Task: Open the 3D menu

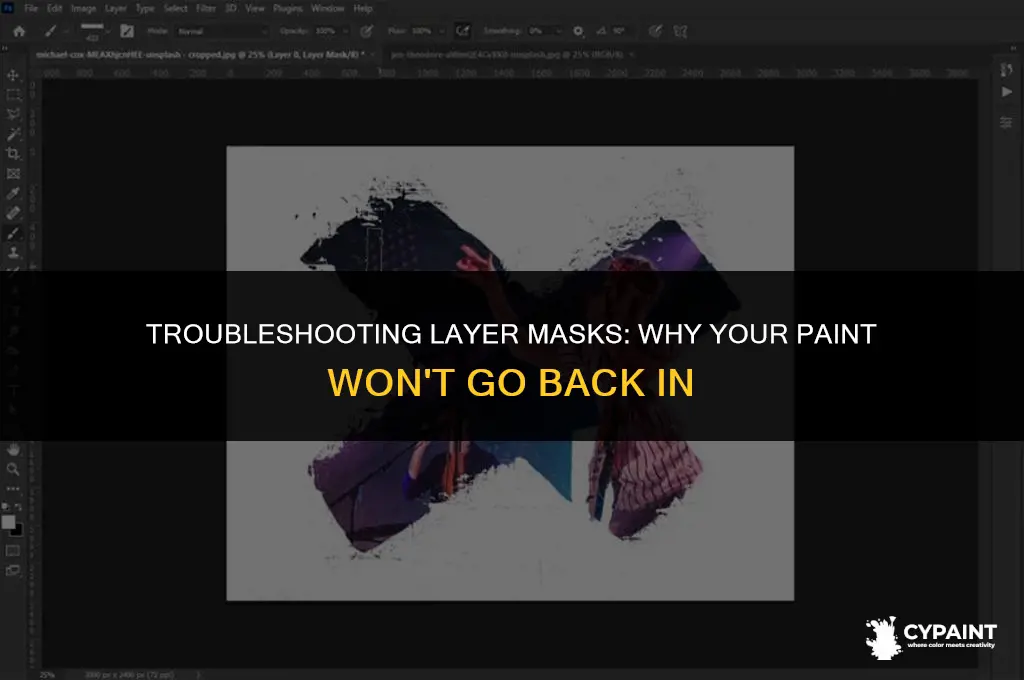Action: [231, 8]
